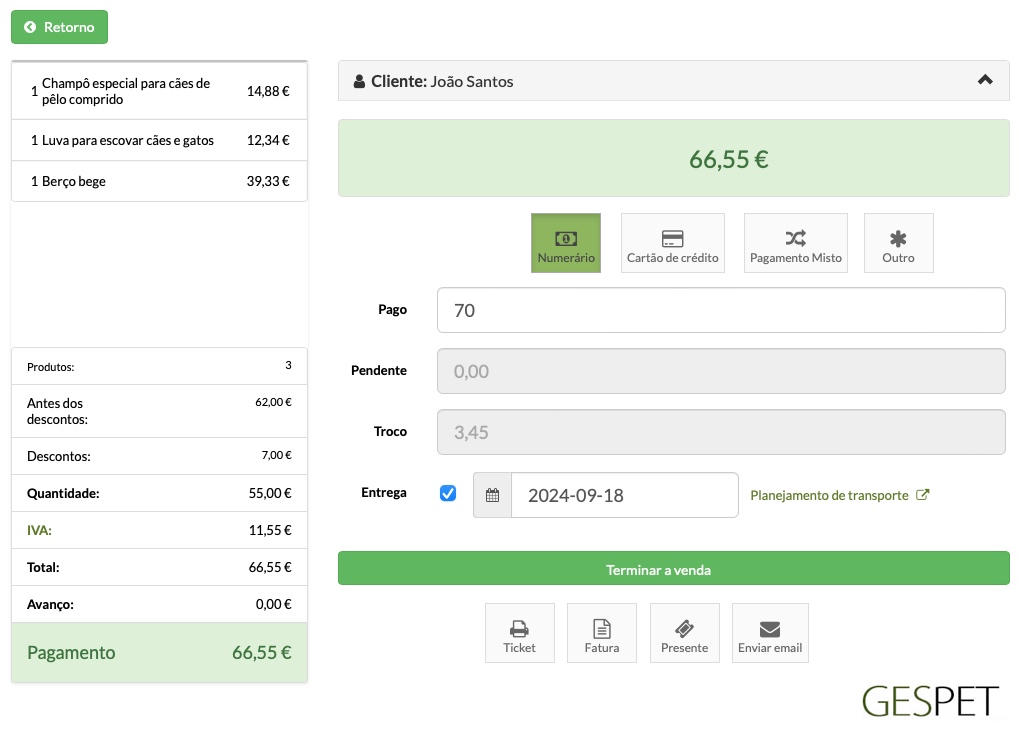Viewport: 1019px width, 730px height.
Task: Generate the Fatura invoice document
Action: pyautogui.click(x=602, y=633)
